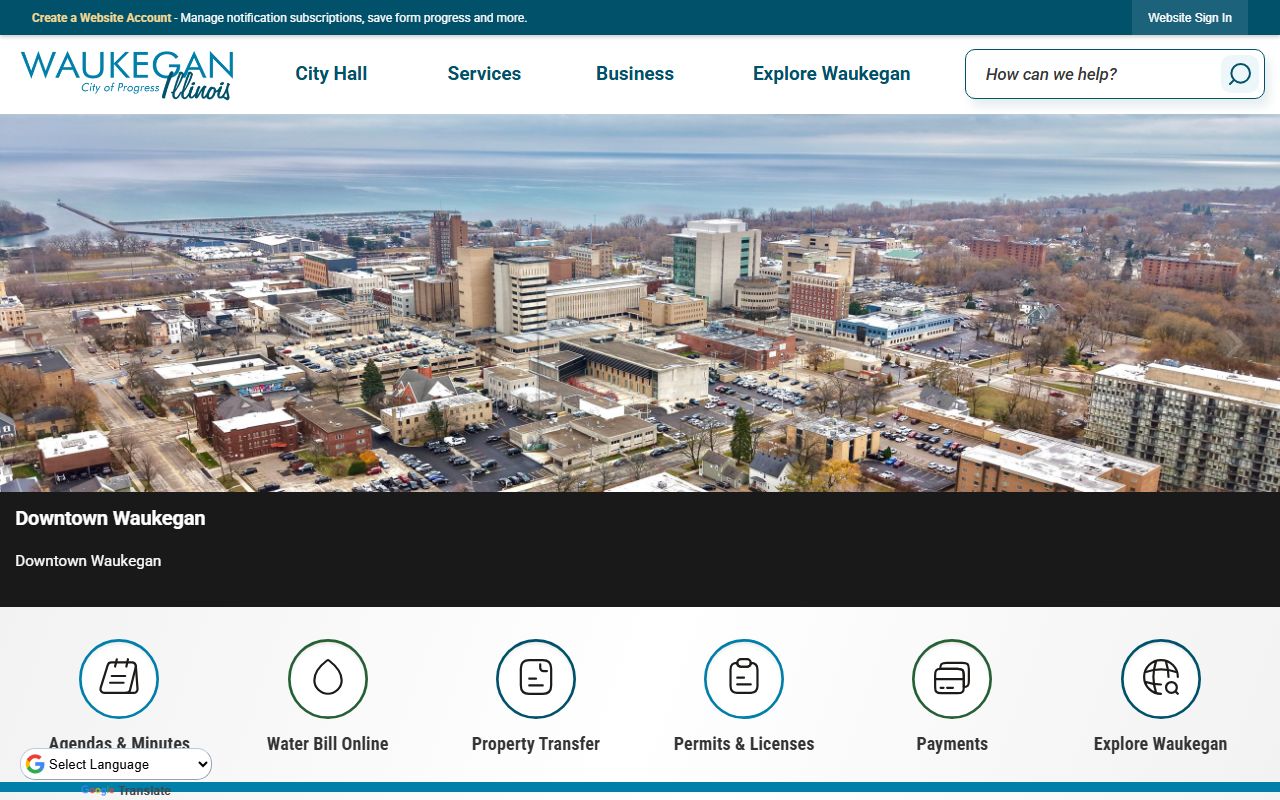Image resolution: width=1280 pixels, height=800 pixels.
Task: Click the Website Sign In button
Action: 1190,18
